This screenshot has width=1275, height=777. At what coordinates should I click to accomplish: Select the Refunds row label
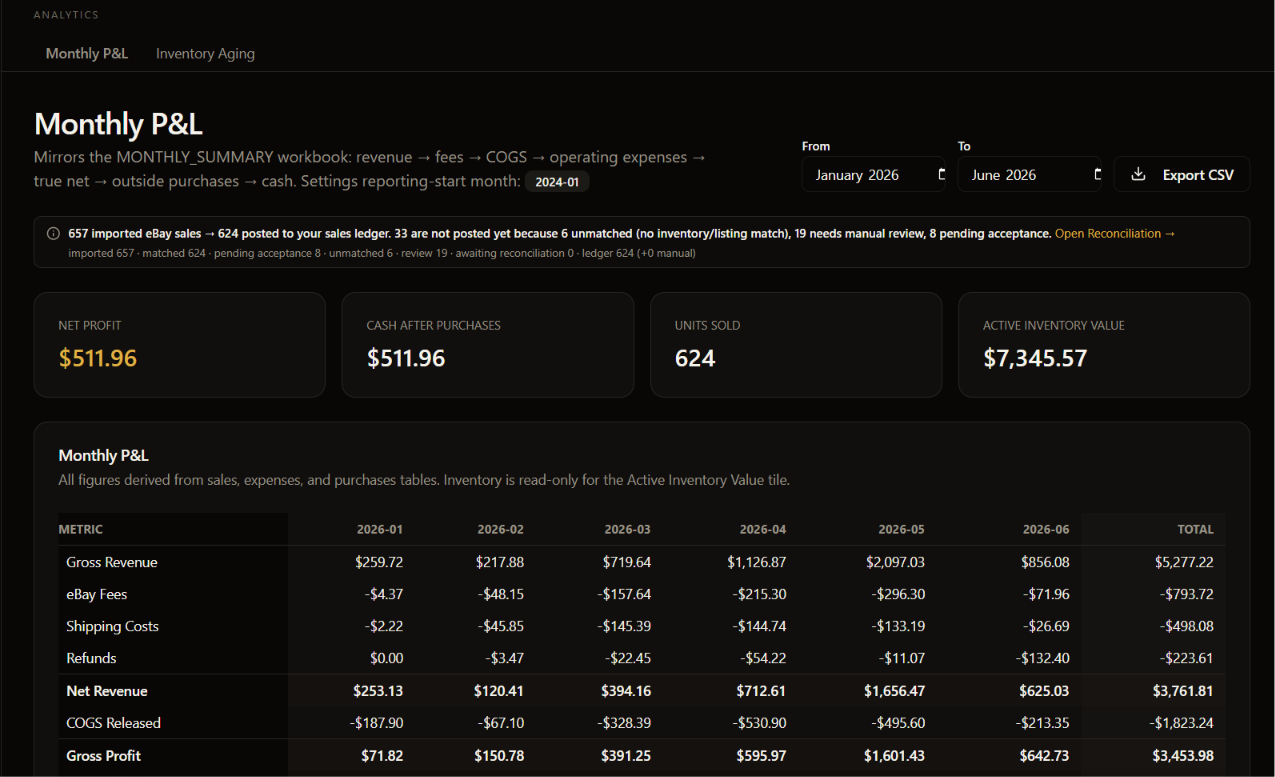pos(91,658)
